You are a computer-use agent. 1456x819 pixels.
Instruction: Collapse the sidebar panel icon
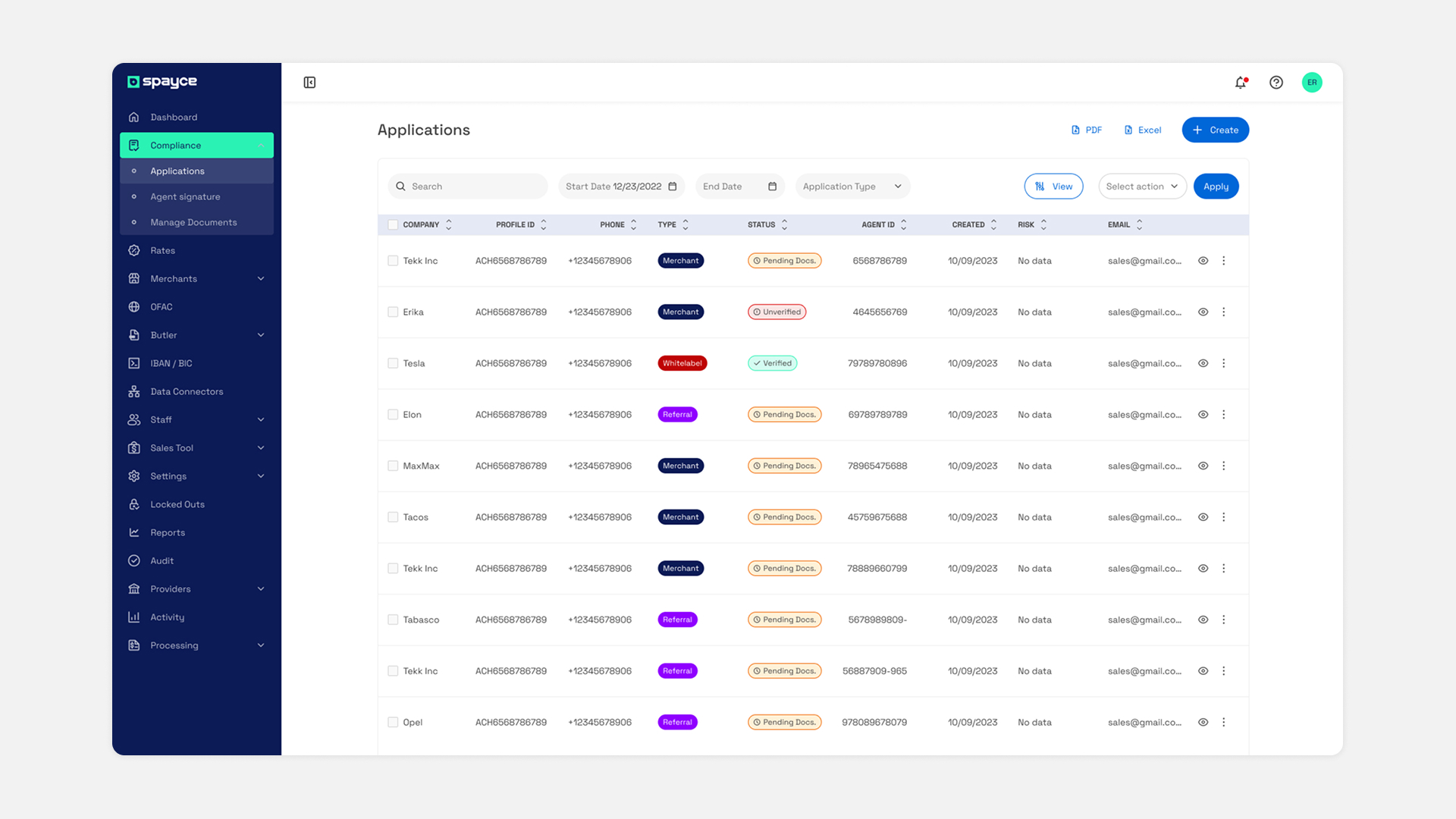click(x=309, y=83)
